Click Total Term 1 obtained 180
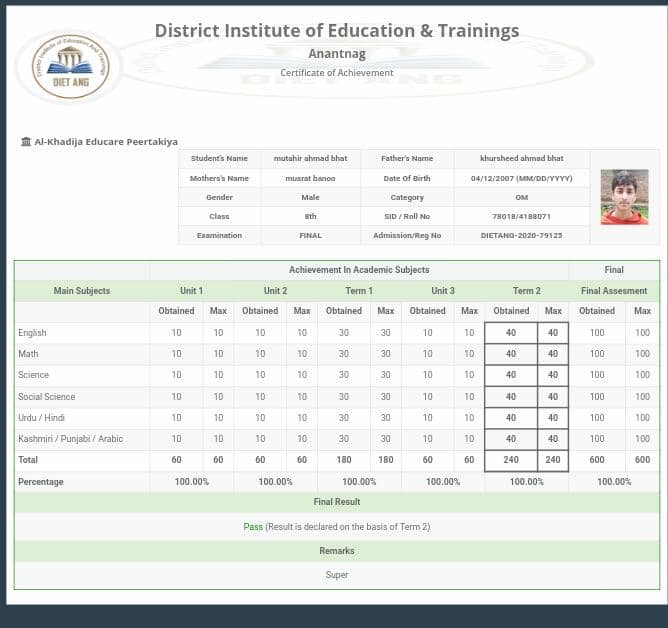Screen dimensions: 668x628 tap(344, 460)
